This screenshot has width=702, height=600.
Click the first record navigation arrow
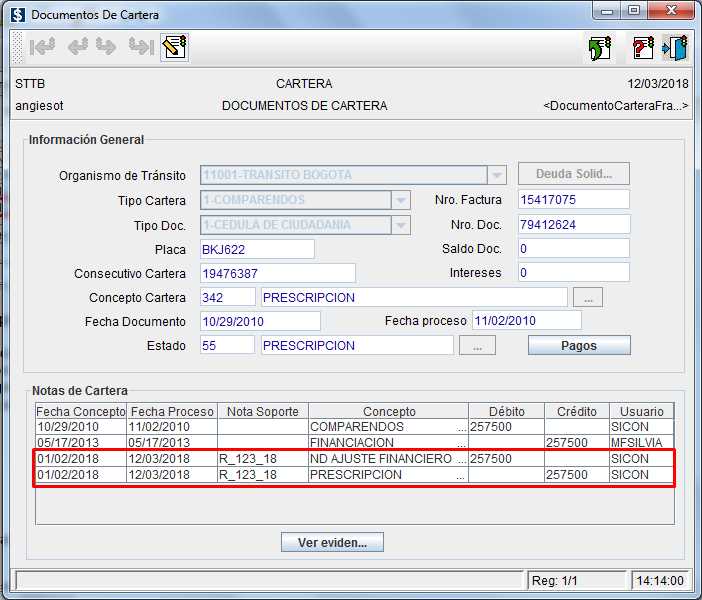click(43, 47)
